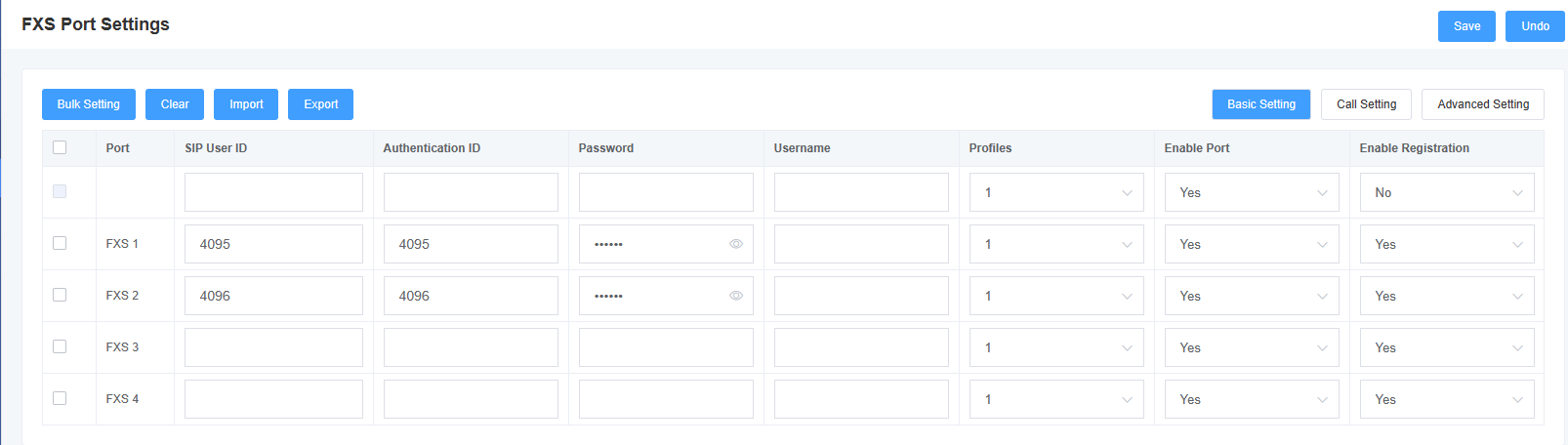This screenshot has width=1568, height=445.
Task: Reveal FXS 1 password with eye icon
Action: [x=736, y=244]
